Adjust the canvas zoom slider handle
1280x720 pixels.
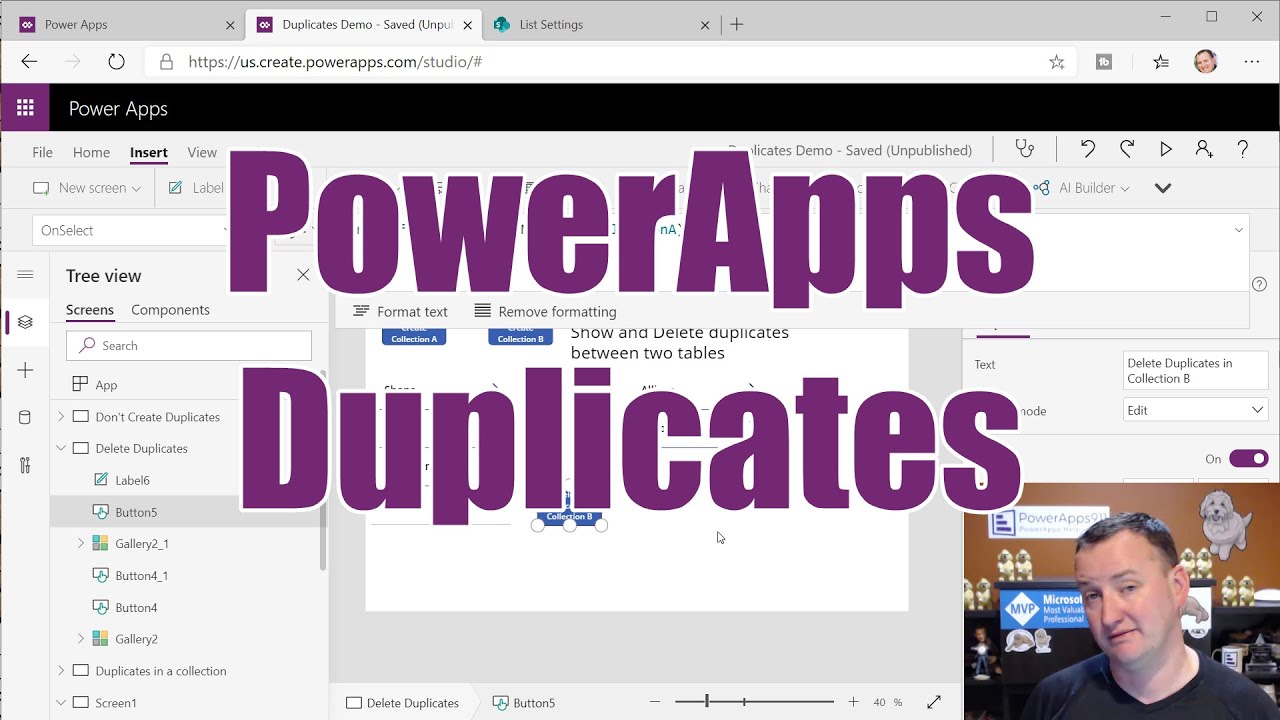[707, 702]
